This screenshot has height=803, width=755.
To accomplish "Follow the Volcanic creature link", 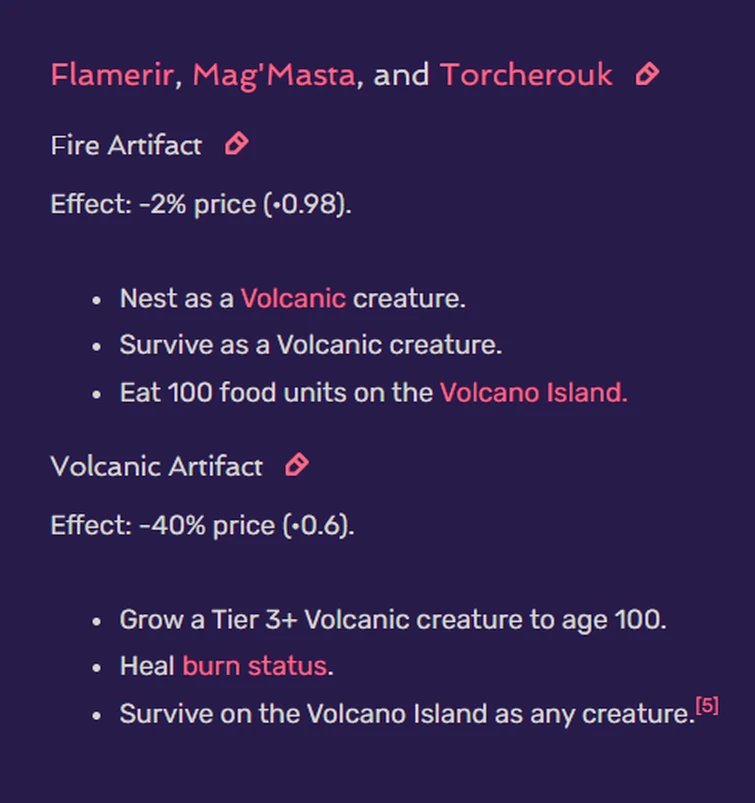I will 293,298.
